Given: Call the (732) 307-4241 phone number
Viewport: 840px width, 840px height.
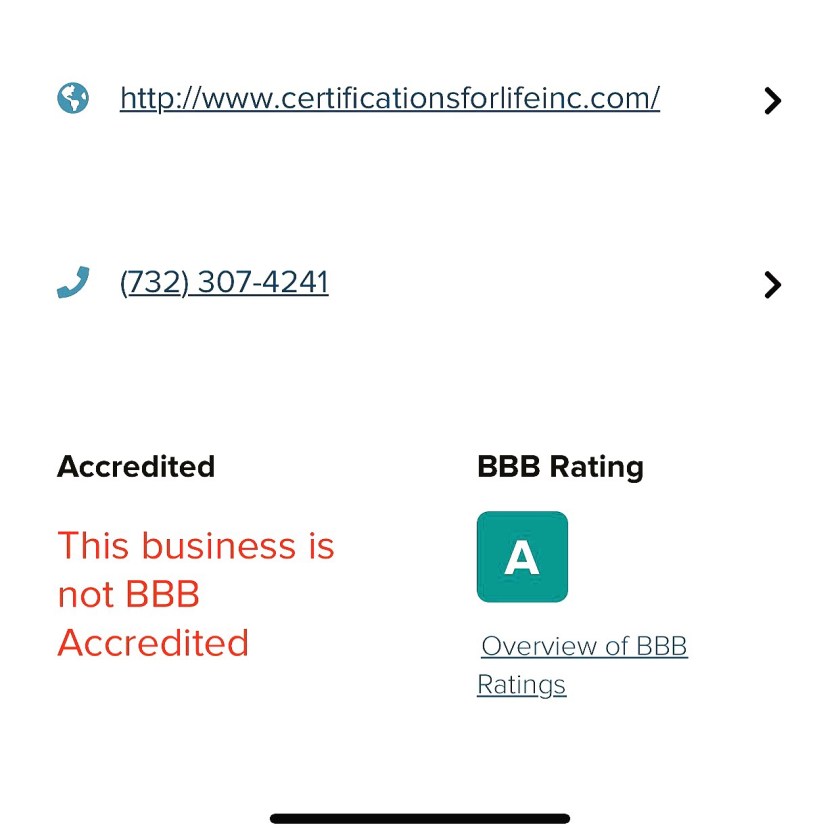Looking at the screenshot, I should 224,283.
